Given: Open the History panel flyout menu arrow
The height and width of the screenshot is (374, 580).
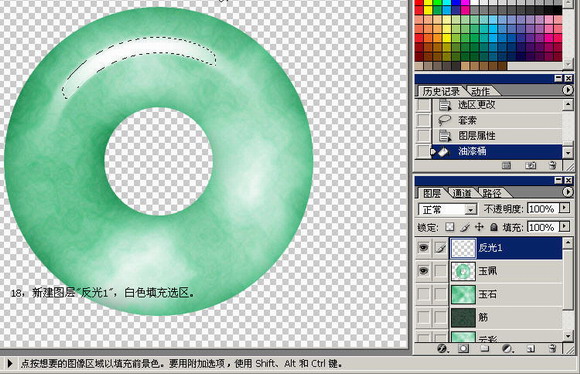Looking at the screenshot, I should [x=568, y=90].
